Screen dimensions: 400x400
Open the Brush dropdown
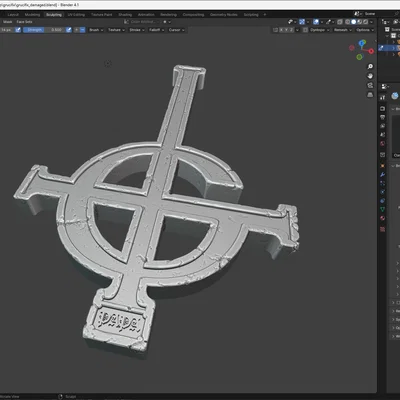coord(96,30)
